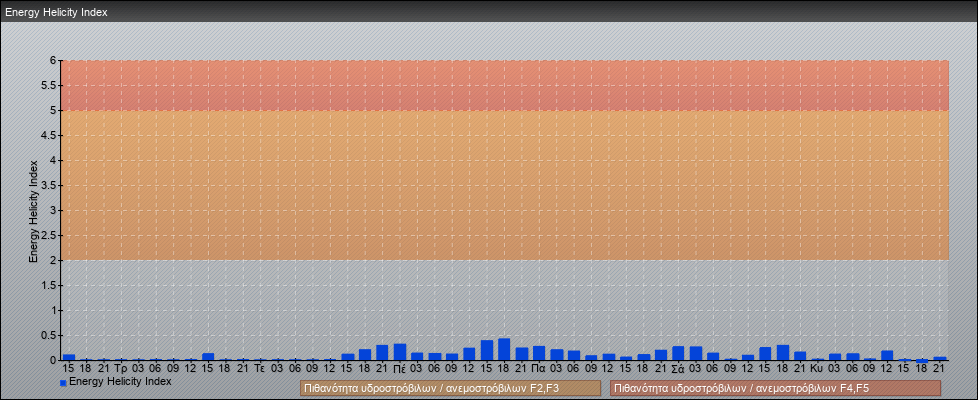
Task: Click the bar above the Σά label
Action: pyautogui.click(x=678, y=353)
